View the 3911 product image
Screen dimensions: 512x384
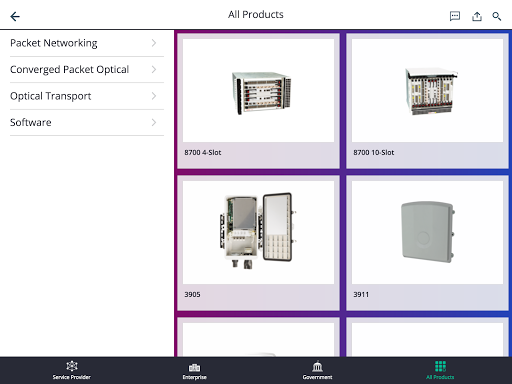click(427, 232)
